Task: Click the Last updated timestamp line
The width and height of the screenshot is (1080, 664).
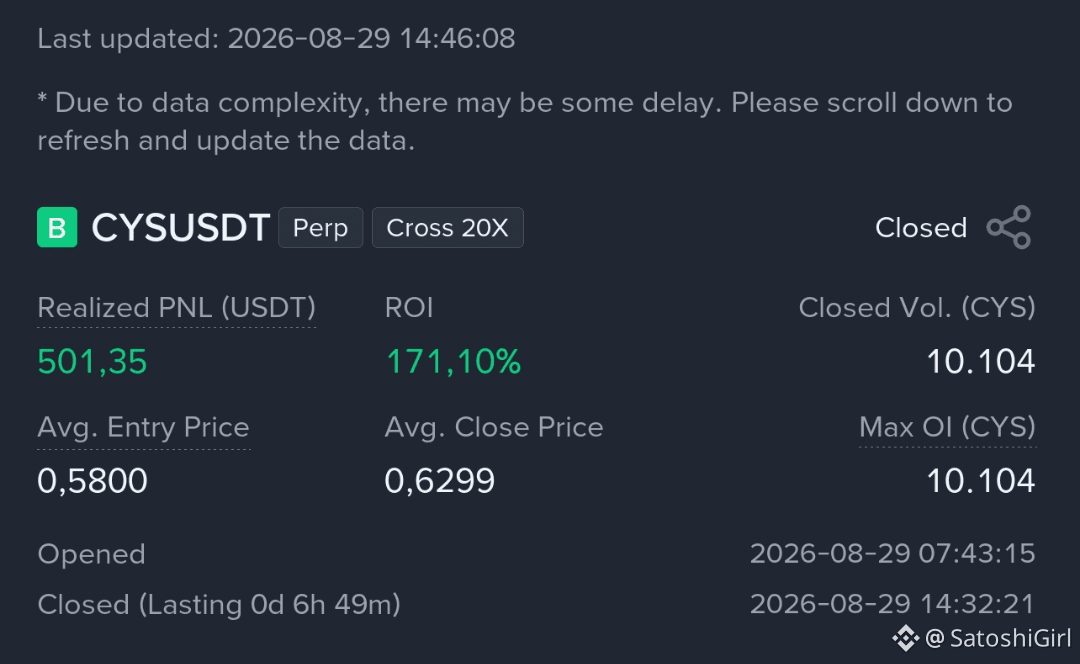Action: click(x=276, y=39)
